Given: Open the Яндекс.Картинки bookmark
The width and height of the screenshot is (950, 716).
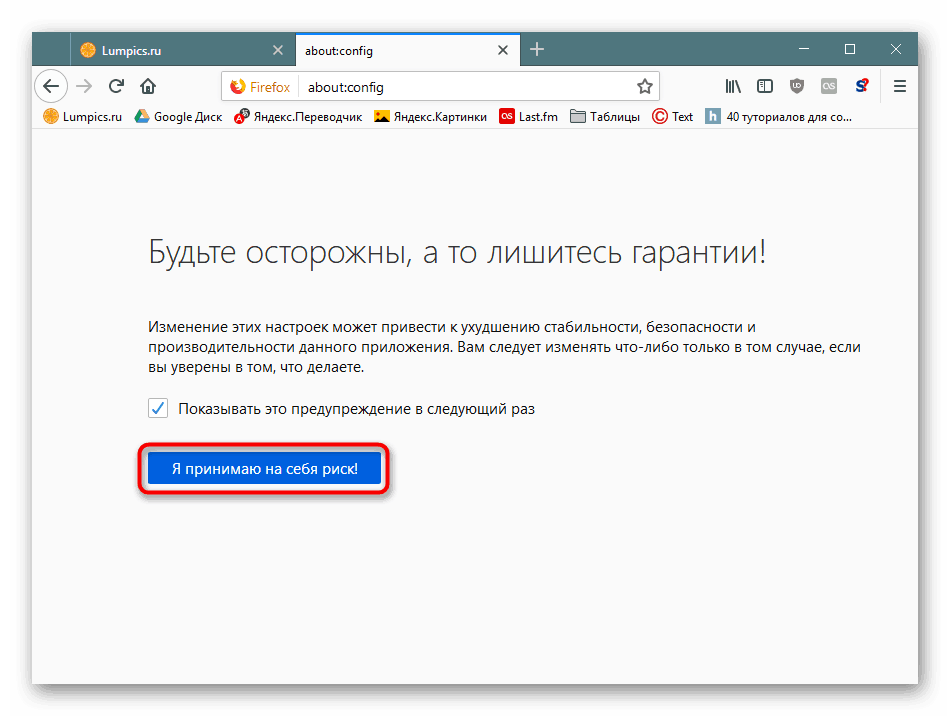Looking at the screenshot, I should 430,117.
